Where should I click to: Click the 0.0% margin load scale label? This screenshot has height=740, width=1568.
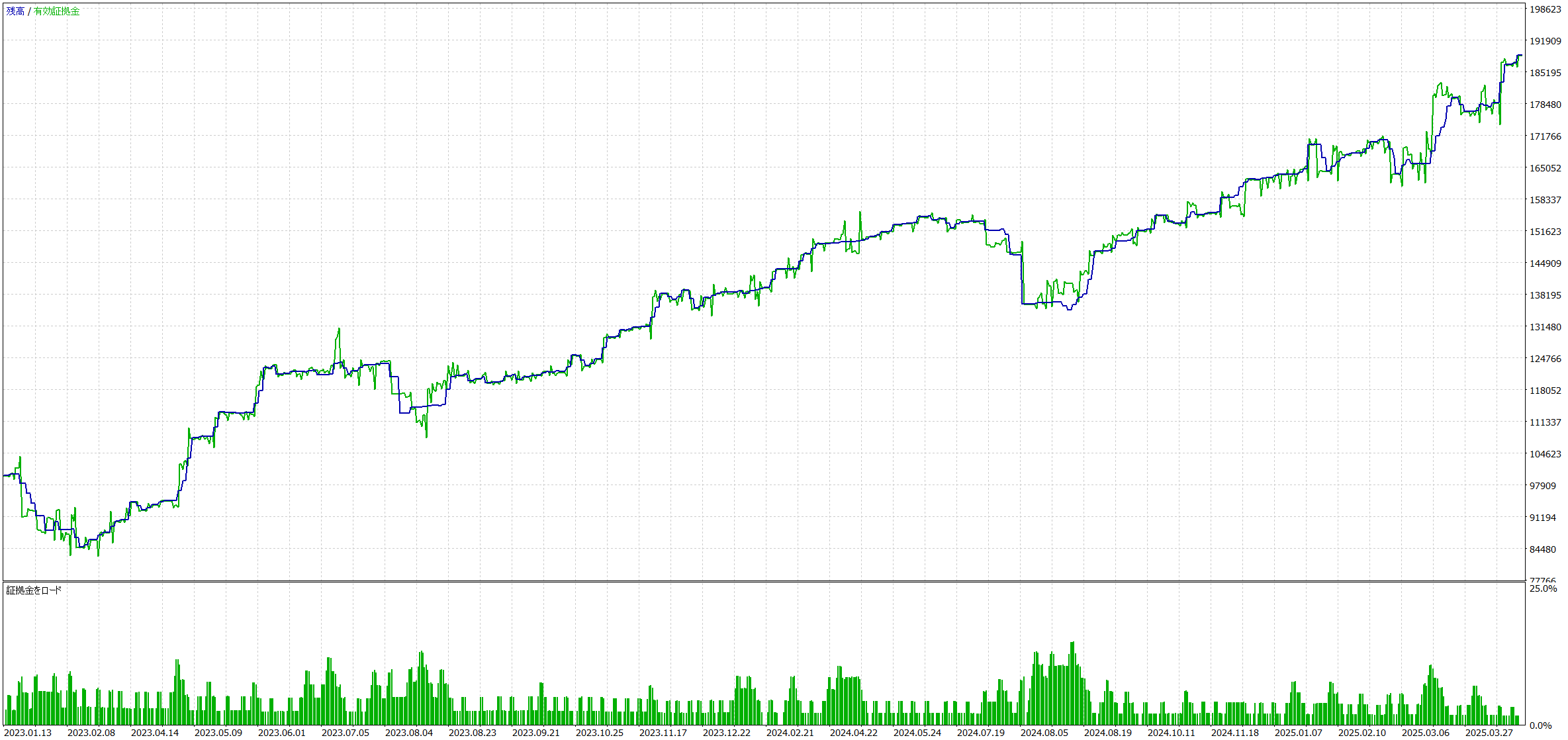[1540, 725]
